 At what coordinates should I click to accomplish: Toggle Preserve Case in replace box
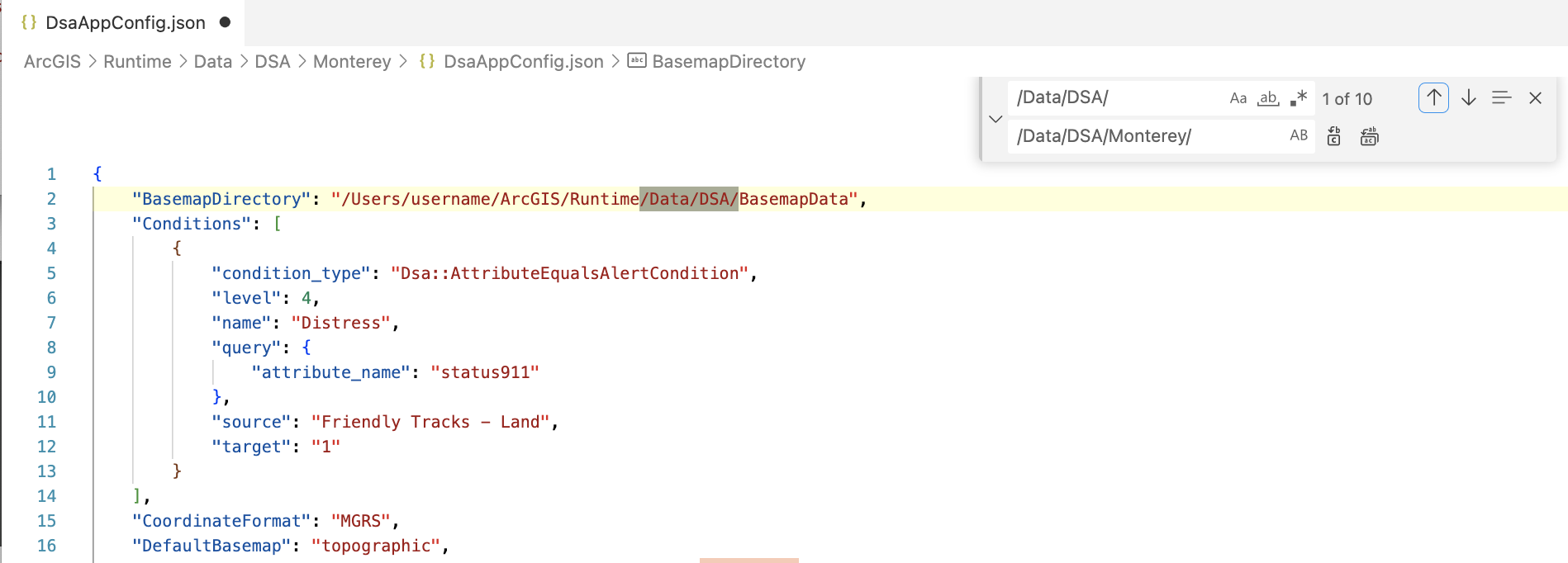[x=1299, y=135]
